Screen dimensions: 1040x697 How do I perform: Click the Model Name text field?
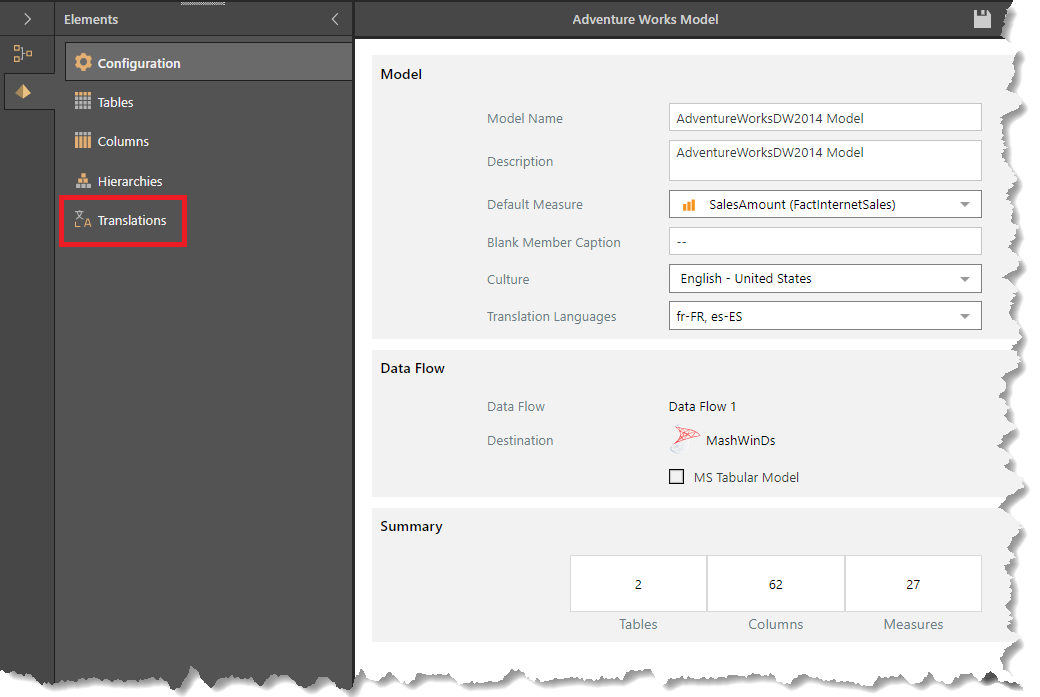pyautogui.click(x=824, y=118)
